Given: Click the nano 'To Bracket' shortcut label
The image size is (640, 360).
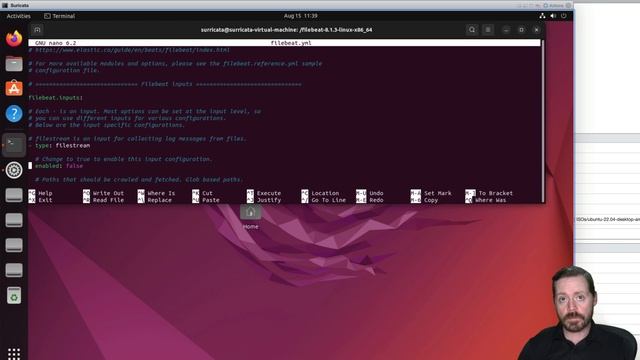Looking at the screenshot, I should (x=496, y=193).
